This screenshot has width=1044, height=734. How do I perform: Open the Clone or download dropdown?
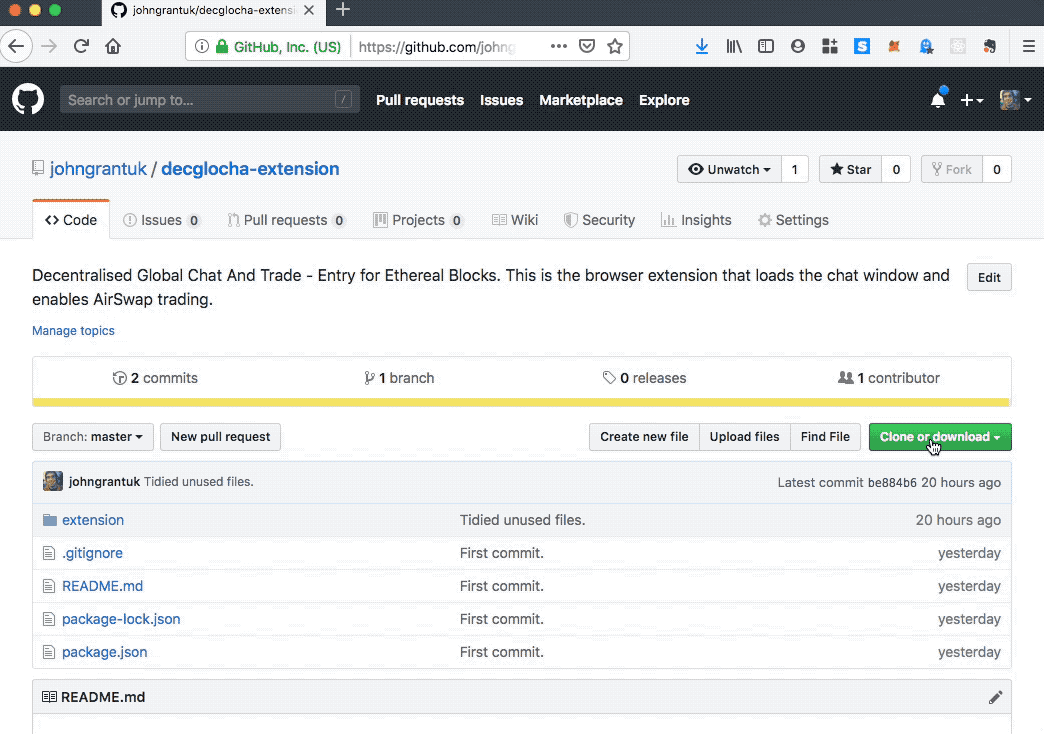940,437
